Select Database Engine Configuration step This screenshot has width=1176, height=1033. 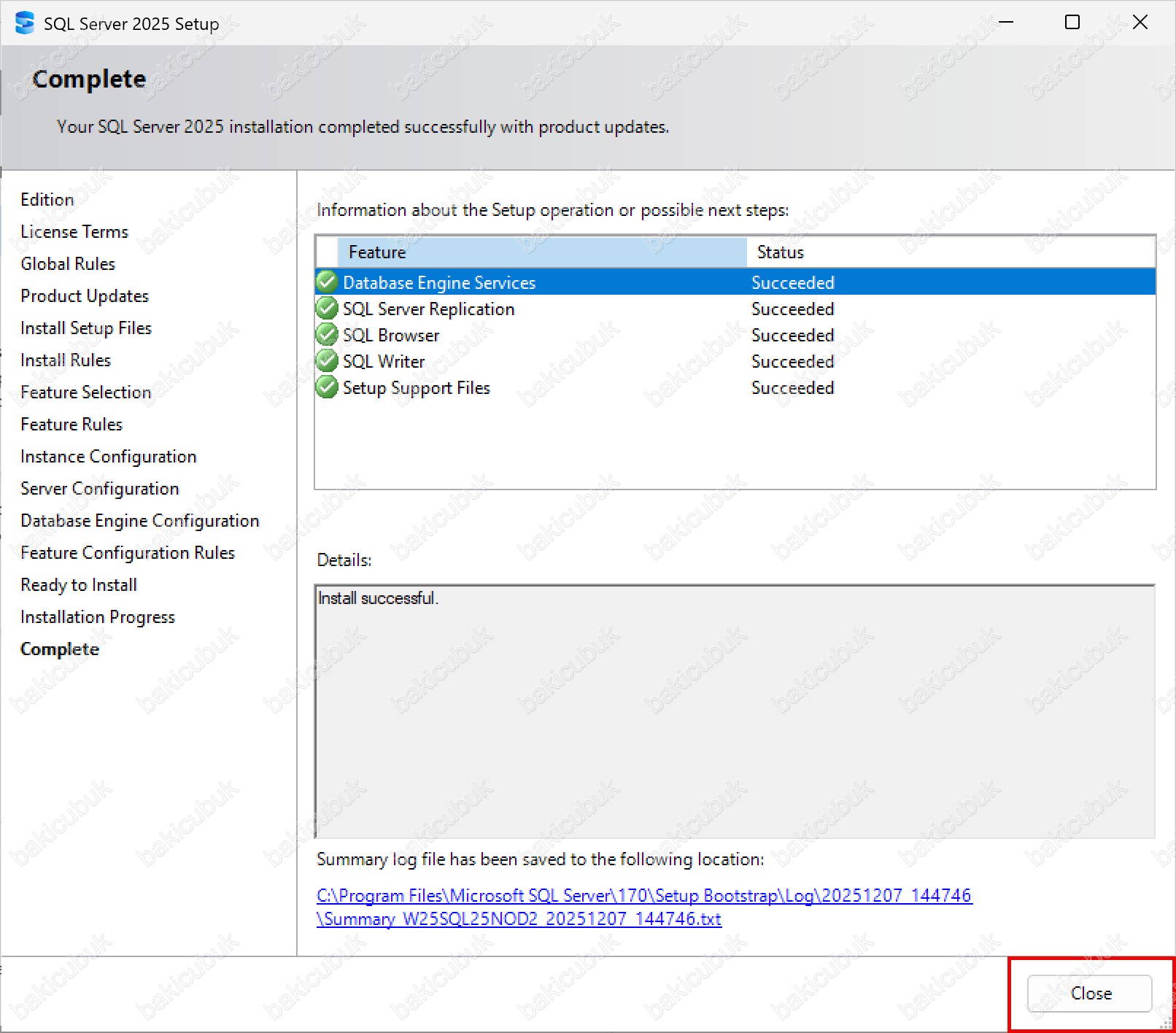[139, 521]
